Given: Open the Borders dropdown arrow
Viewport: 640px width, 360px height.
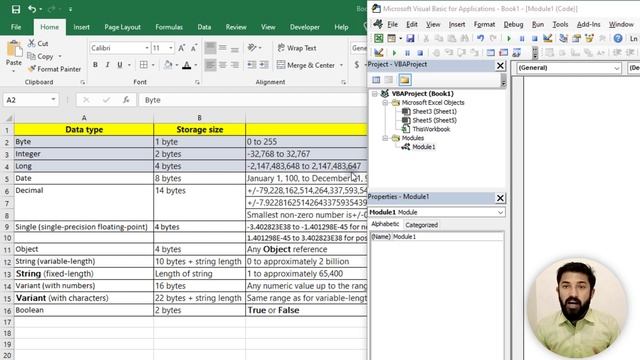Looking at the screenshot, I should 153,65.
